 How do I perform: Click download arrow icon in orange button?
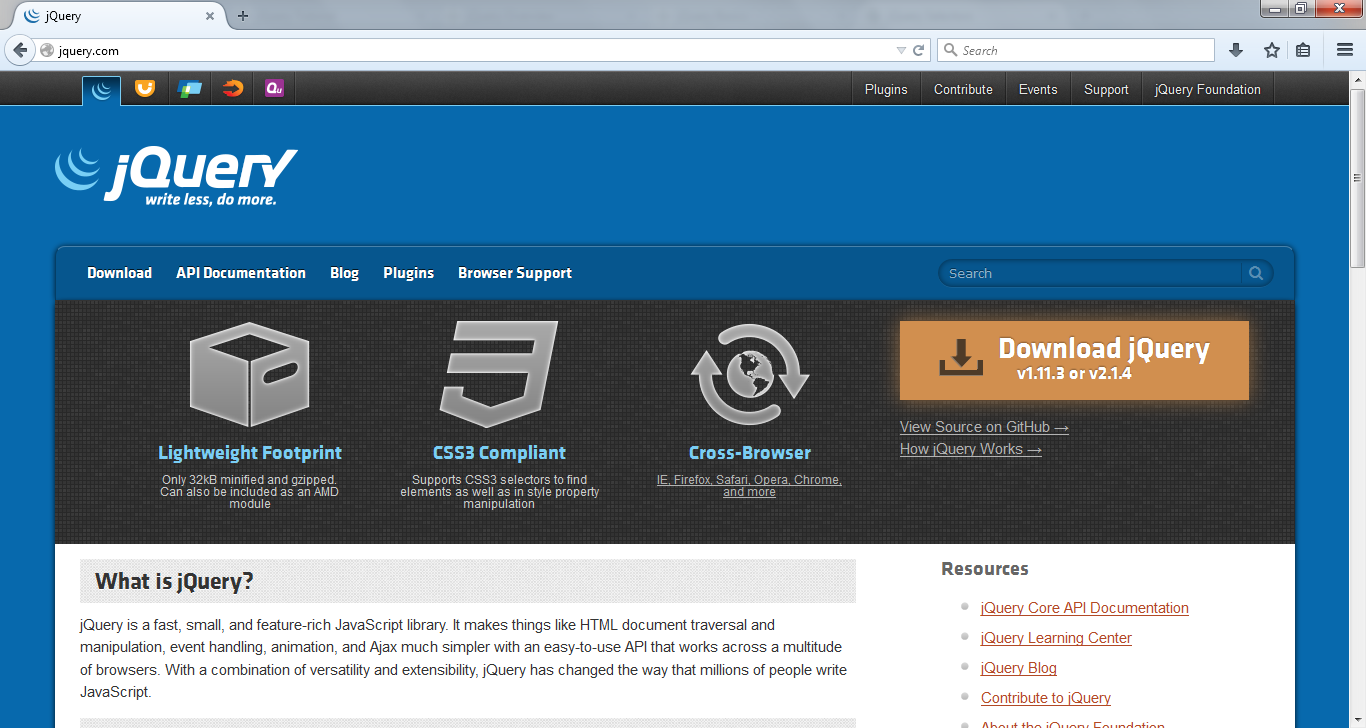[x=960, y=358]
